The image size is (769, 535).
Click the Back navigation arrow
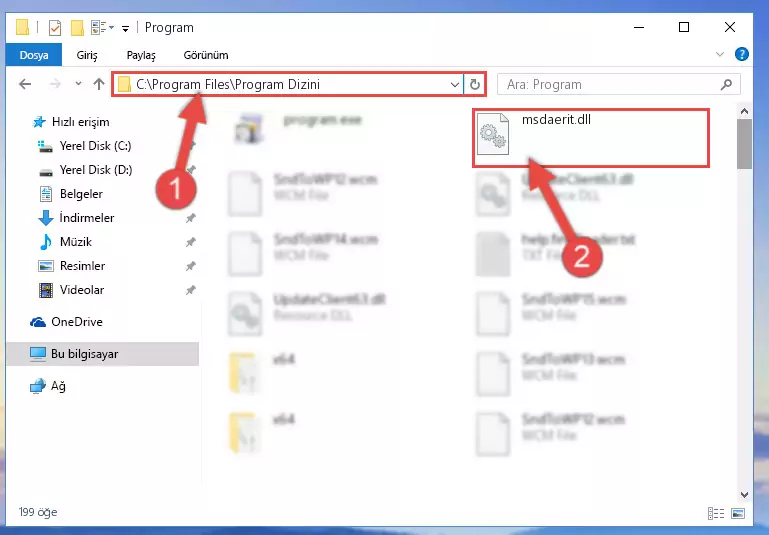25,84
